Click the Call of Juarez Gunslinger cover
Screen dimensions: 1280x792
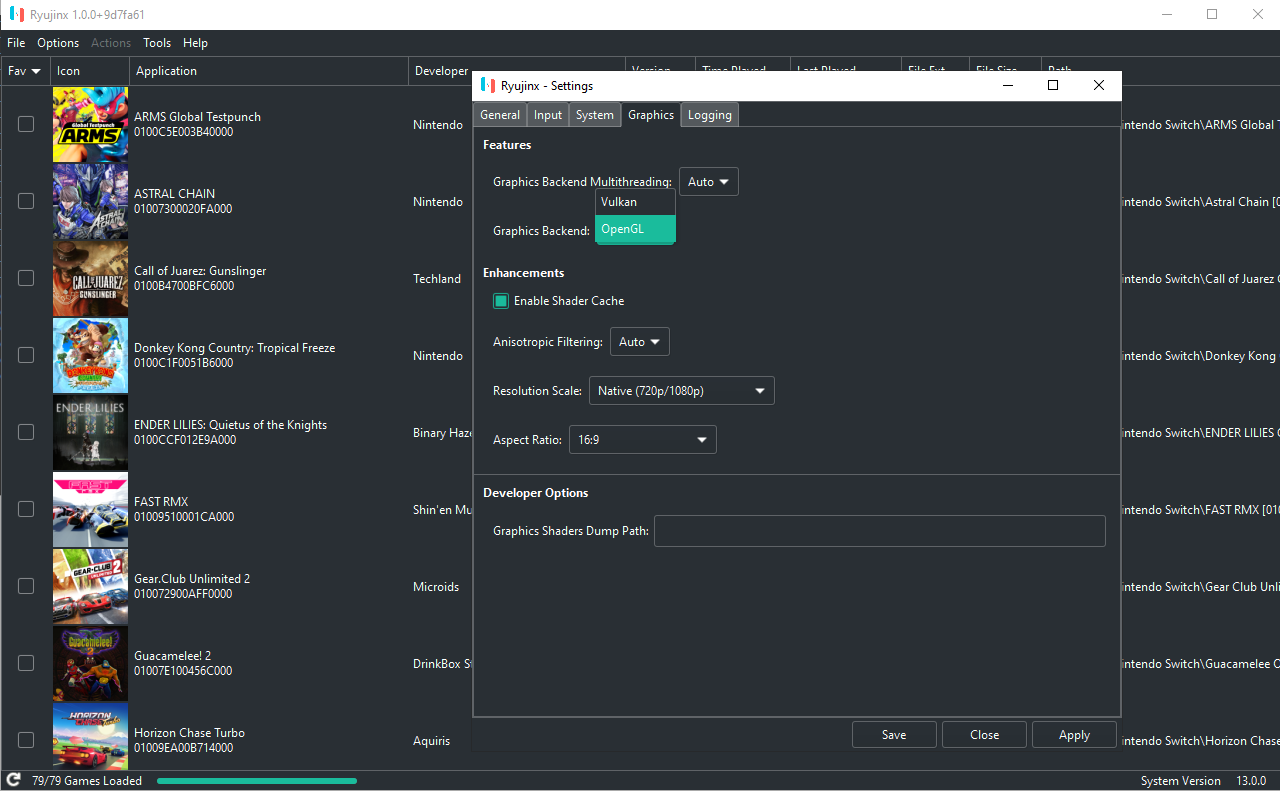(90, 278)
